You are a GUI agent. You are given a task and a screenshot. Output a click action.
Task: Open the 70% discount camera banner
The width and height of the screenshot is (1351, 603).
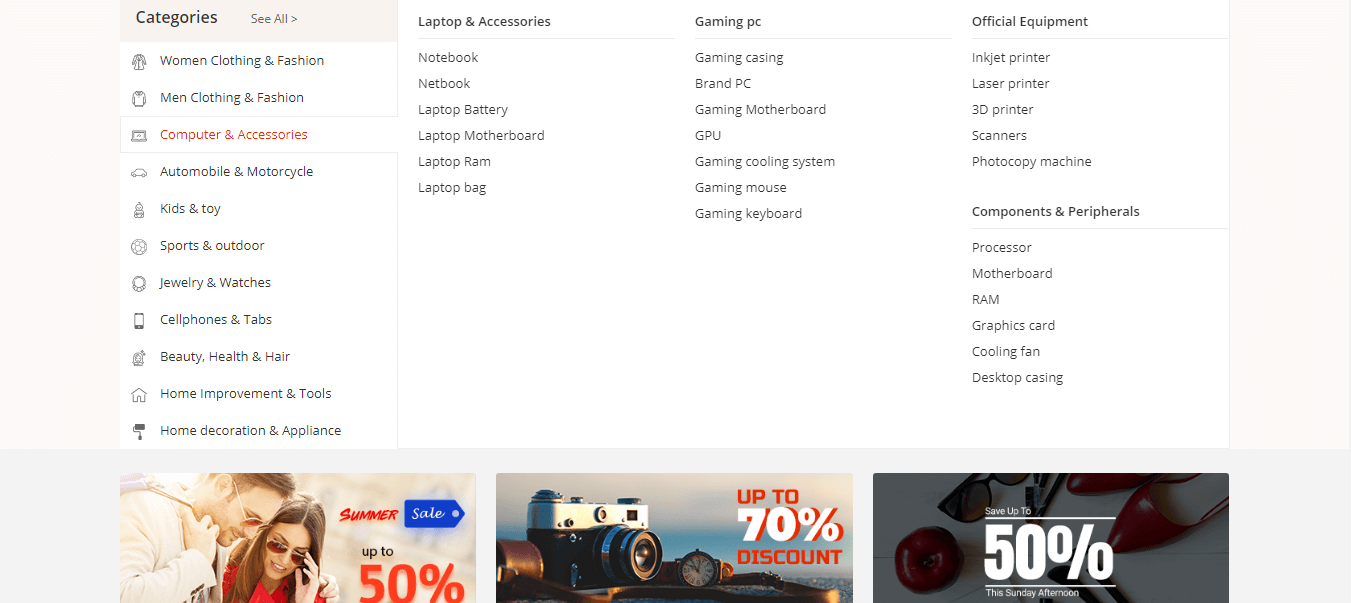(x=674, y=538)
